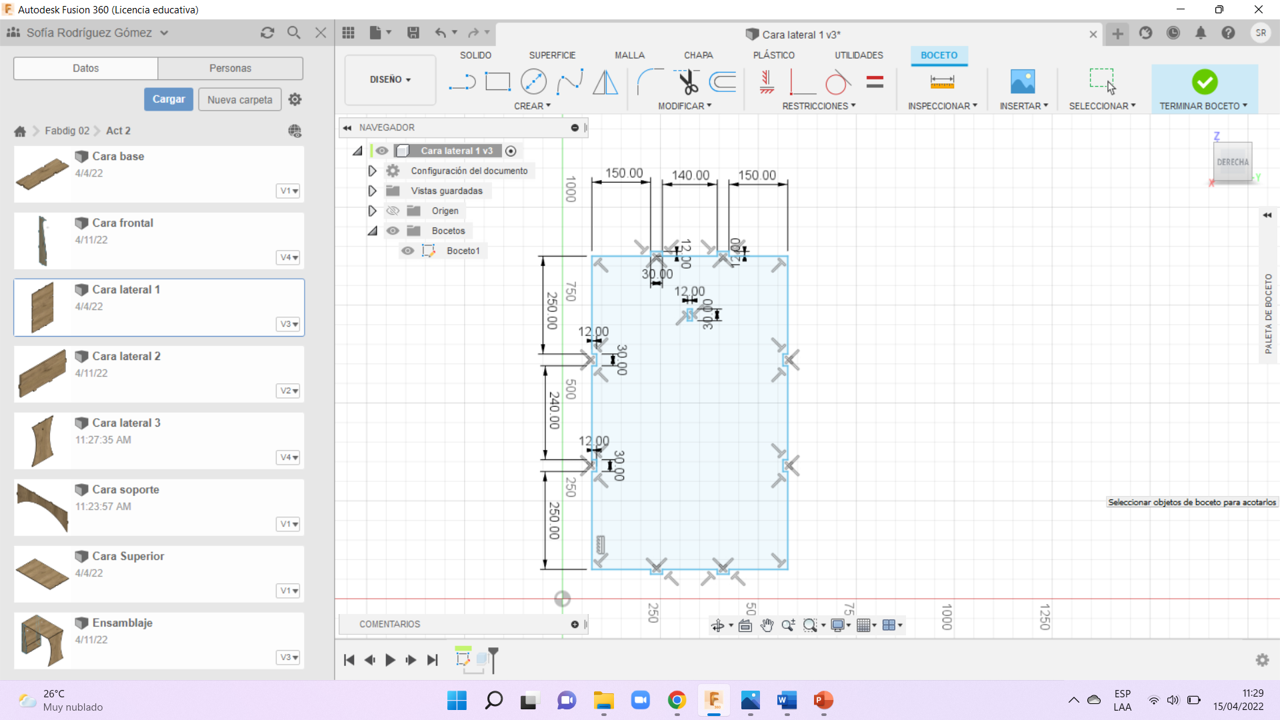Toggle visibility of Bocetos folder
The height and width of the screenshot is (720, 1280).
tap(393, 231)
